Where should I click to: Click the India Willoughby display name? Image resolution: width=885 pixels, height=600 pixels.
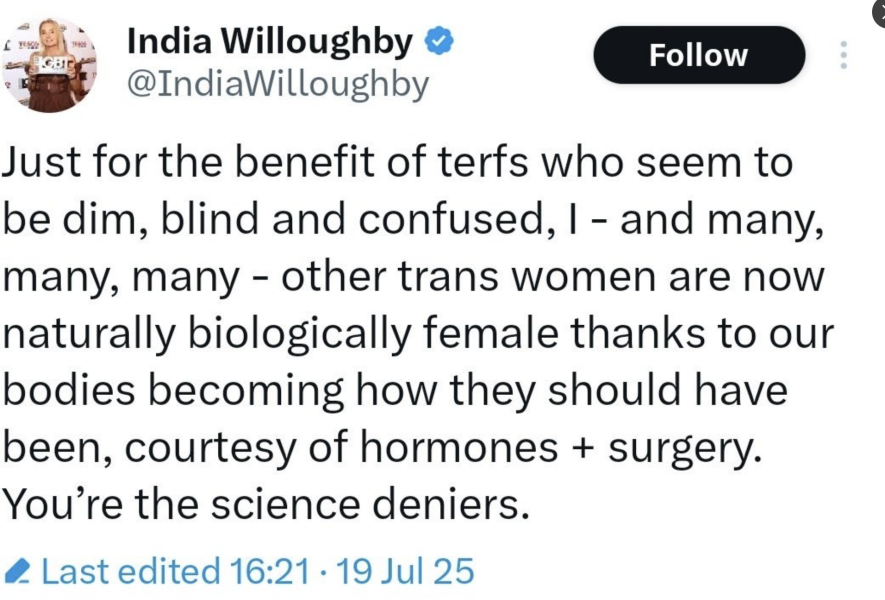click(270, 41)
